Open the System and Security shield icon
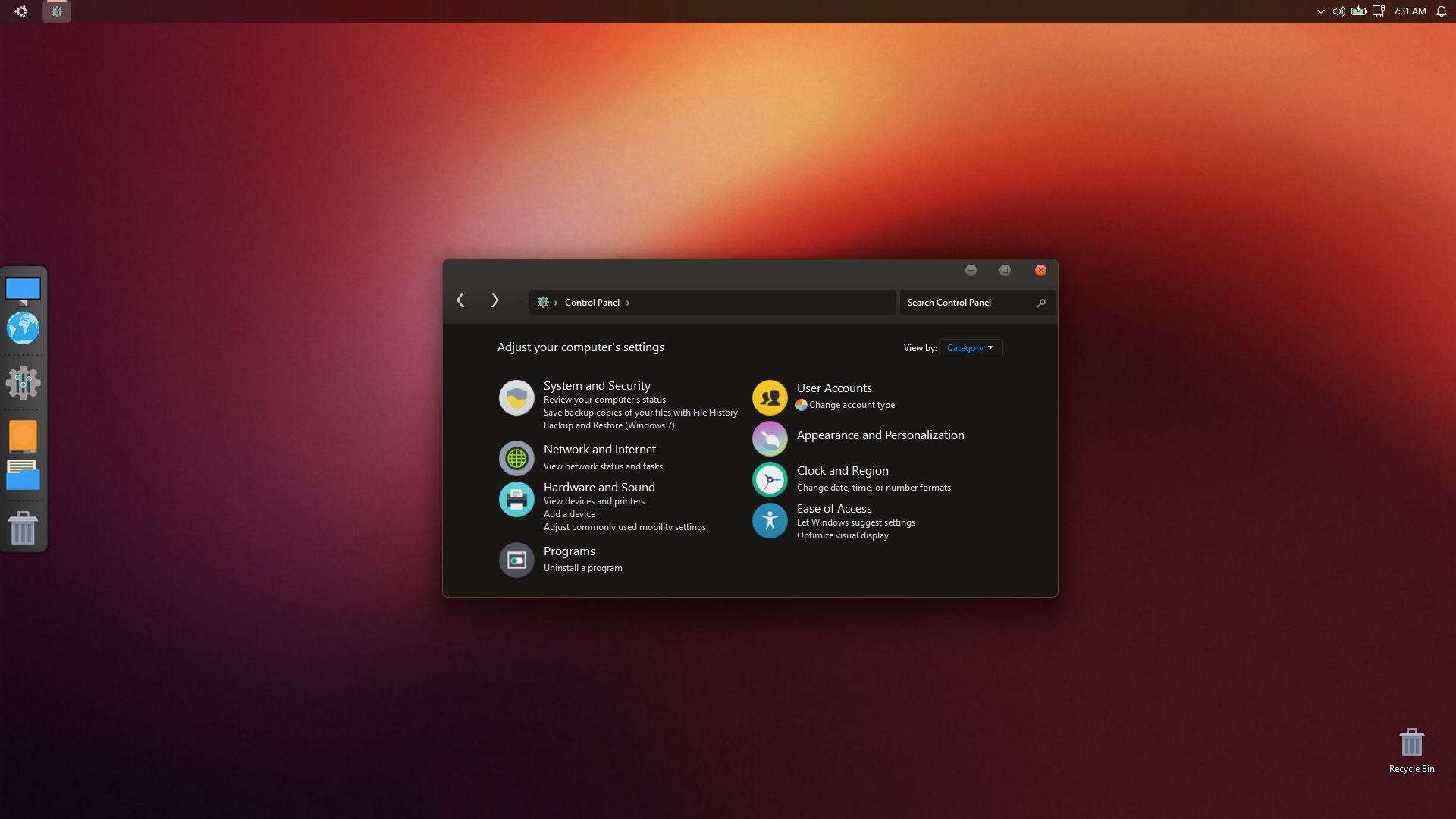Viewport: 1456px width, 819px height. [516, 398]
